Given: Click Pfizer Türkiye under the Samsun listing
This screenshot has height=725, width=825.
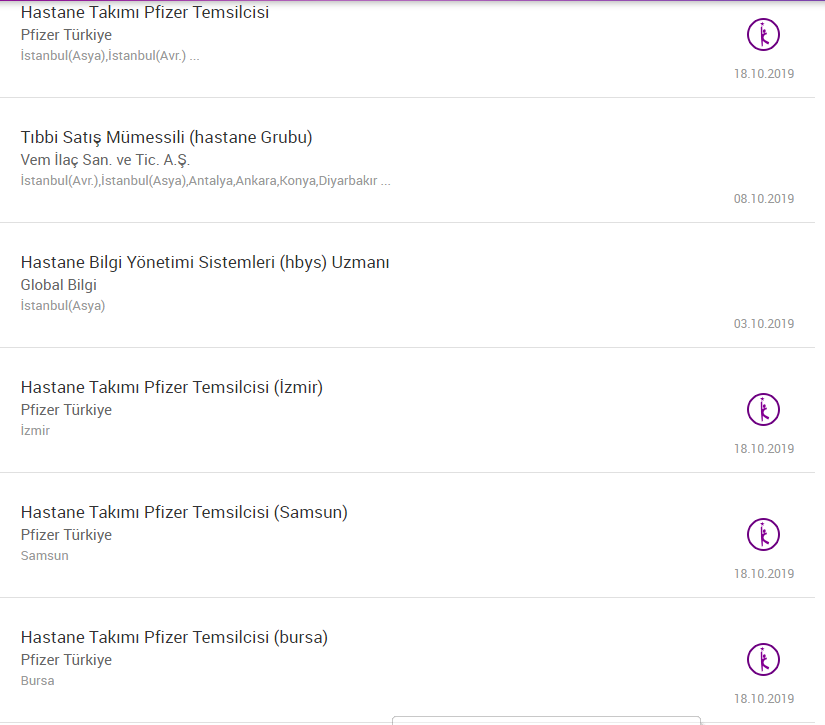Looking at the screenshot, I should 66,535.
